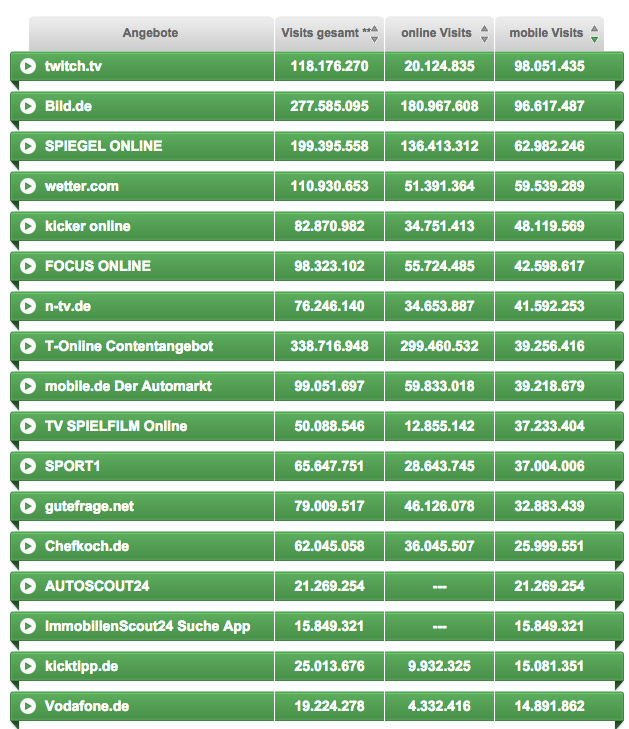Image resolution: width=629 pixels, height=729 pixels.
Task: Click Vodafone.de mobile visits value
Action: tap(549, 706)
